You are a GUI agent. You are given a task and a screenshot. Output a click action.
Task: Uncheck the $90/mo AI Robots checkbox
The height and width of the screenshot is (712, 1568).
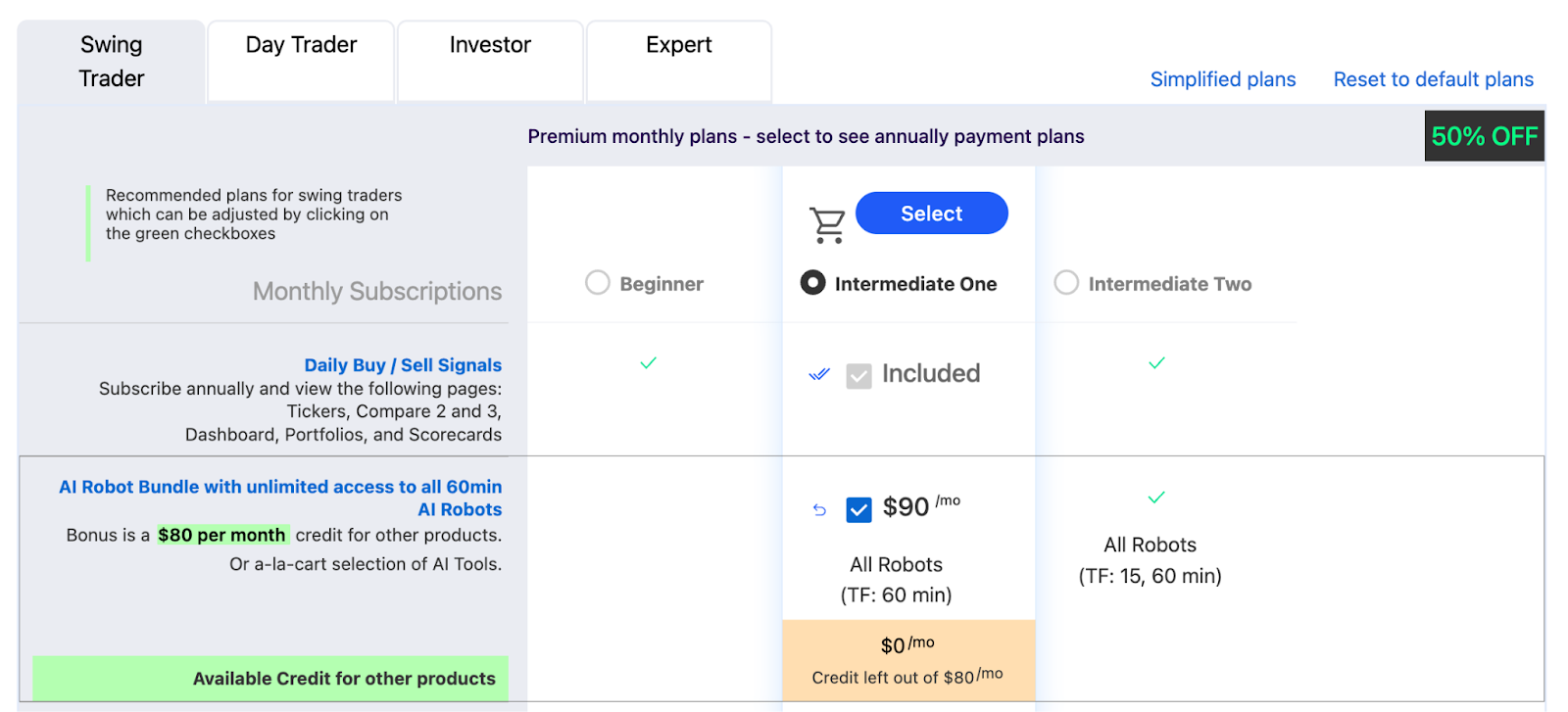[x=858, y=509]
